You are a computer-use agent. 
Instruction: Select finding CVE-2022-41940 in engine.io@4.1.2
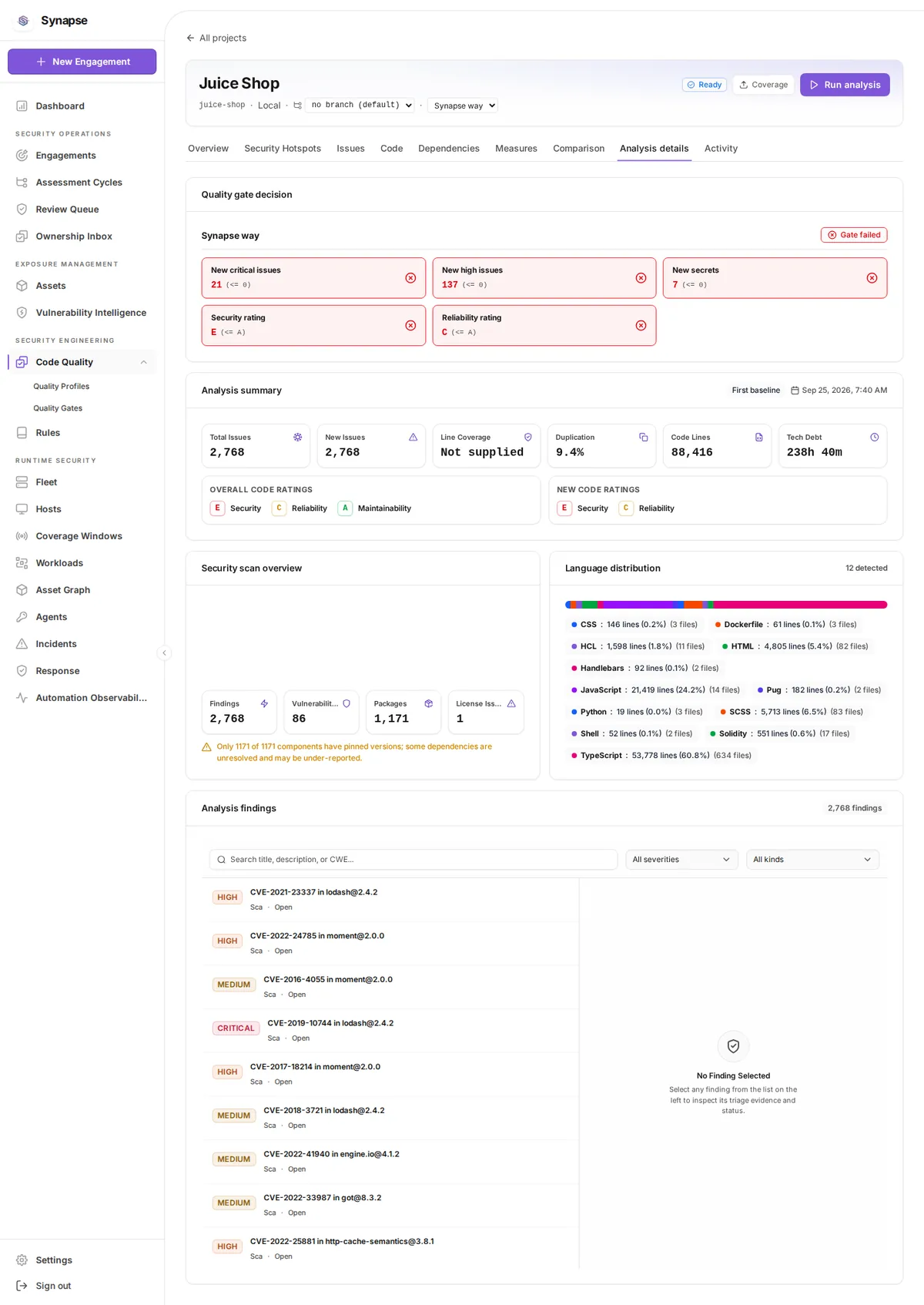coord(390,1162)
